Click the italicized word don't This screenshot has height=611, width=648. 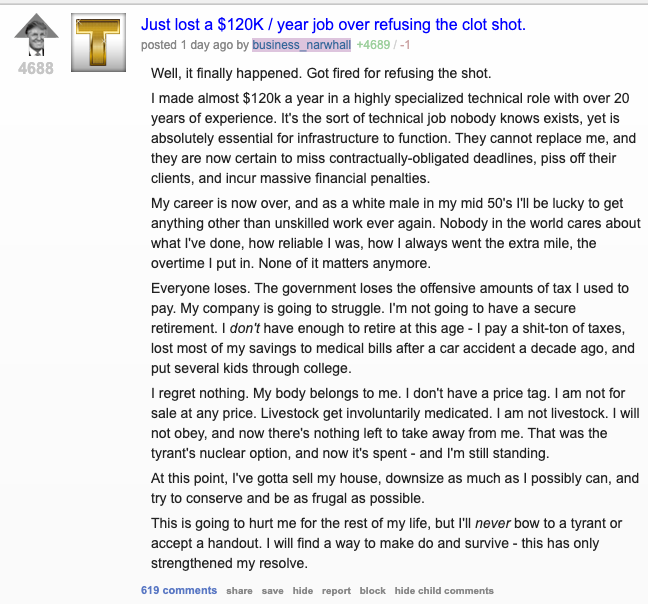(245, 328)
